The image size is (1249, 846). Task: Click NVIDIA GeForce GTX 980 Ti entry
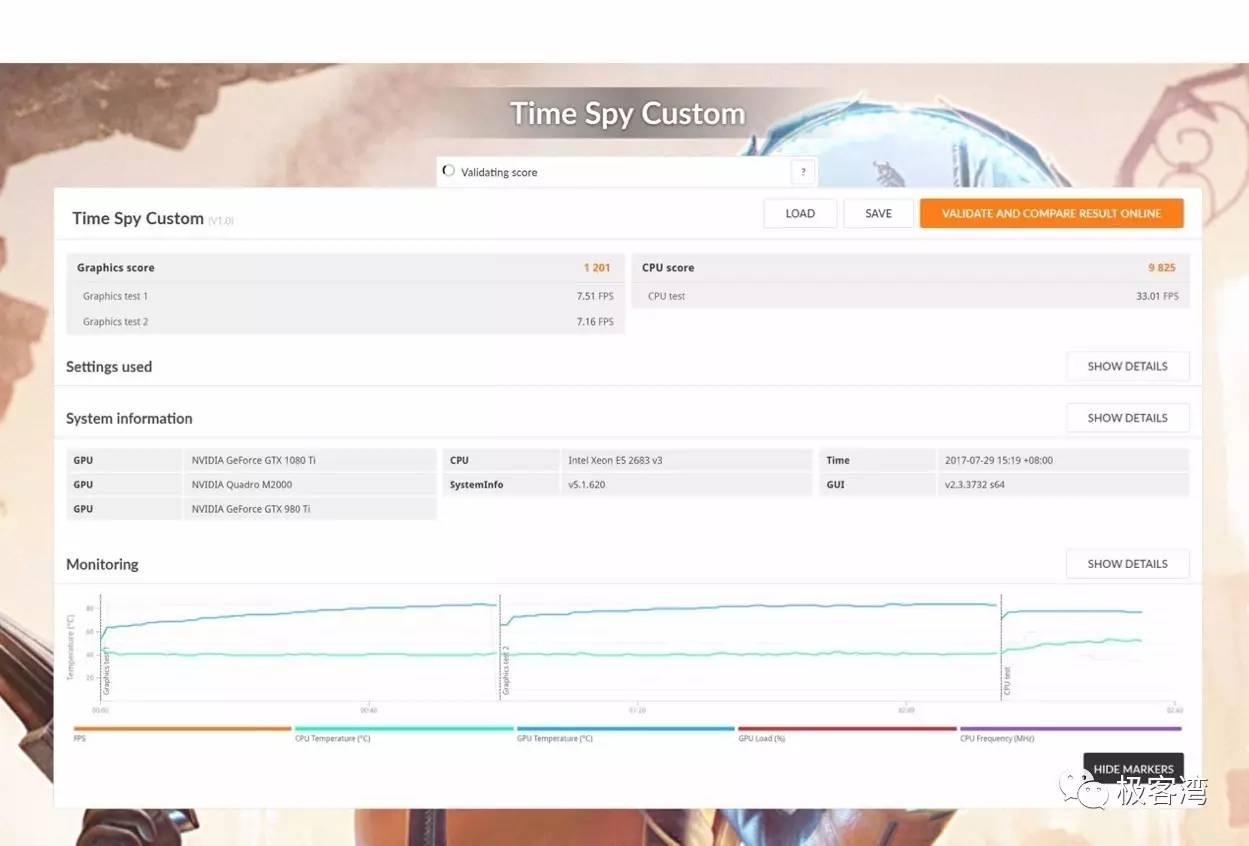[250, 509]
